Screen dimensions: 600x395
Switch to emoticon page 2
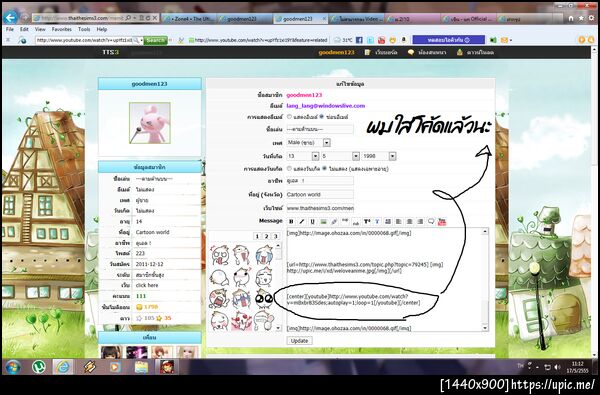pos(266,236)
